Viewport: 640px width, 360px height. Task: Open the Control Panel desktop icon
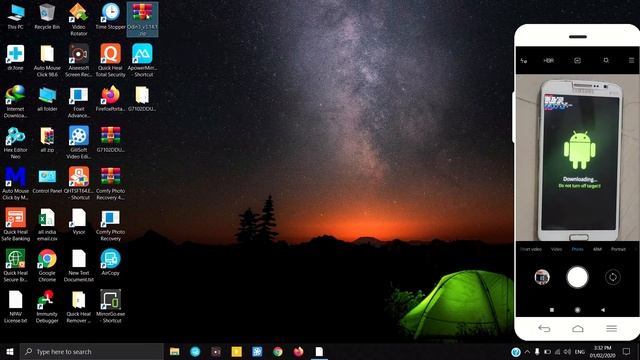(x=47, y=180)
